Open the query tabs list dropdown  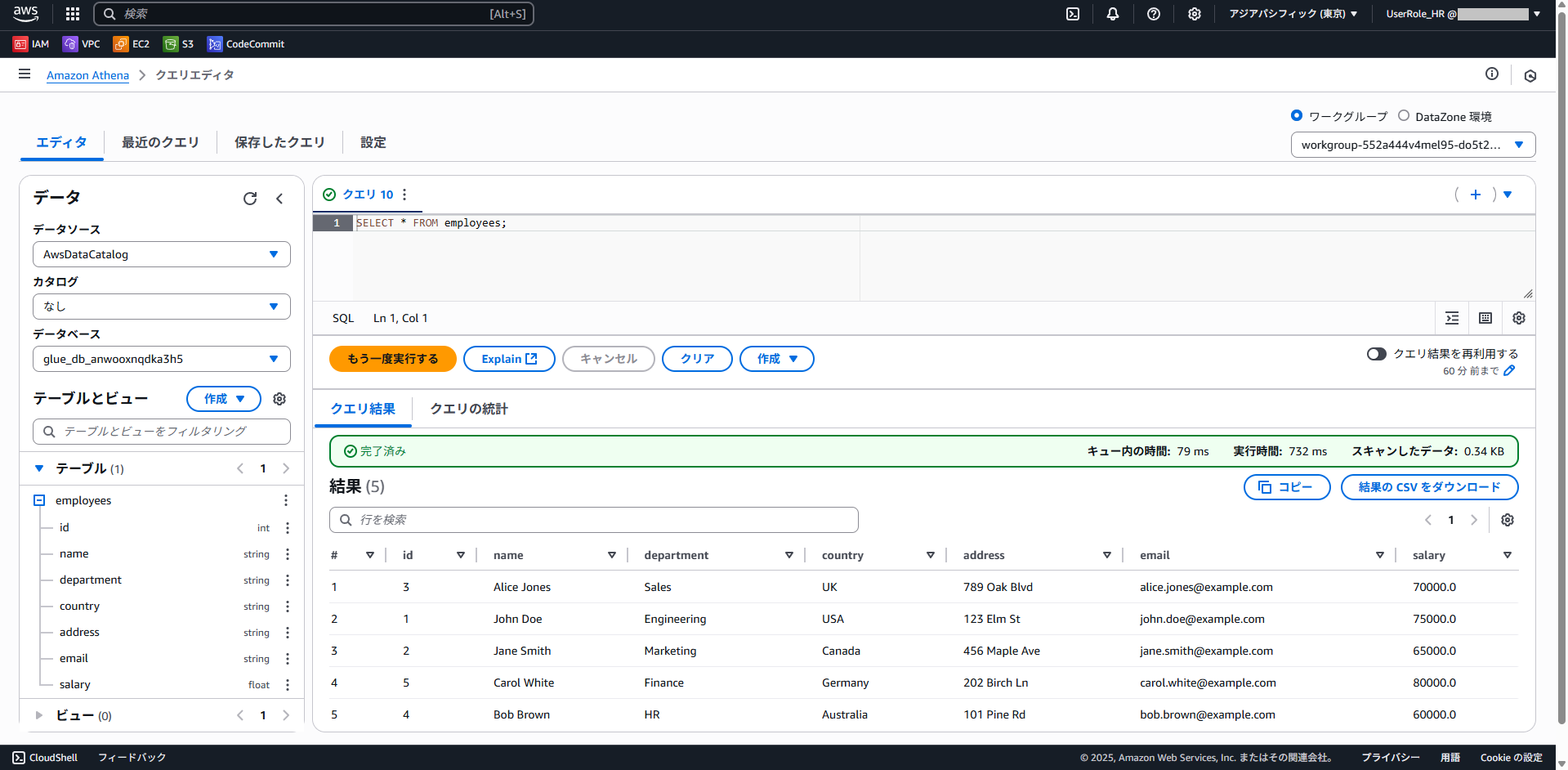1508,195
